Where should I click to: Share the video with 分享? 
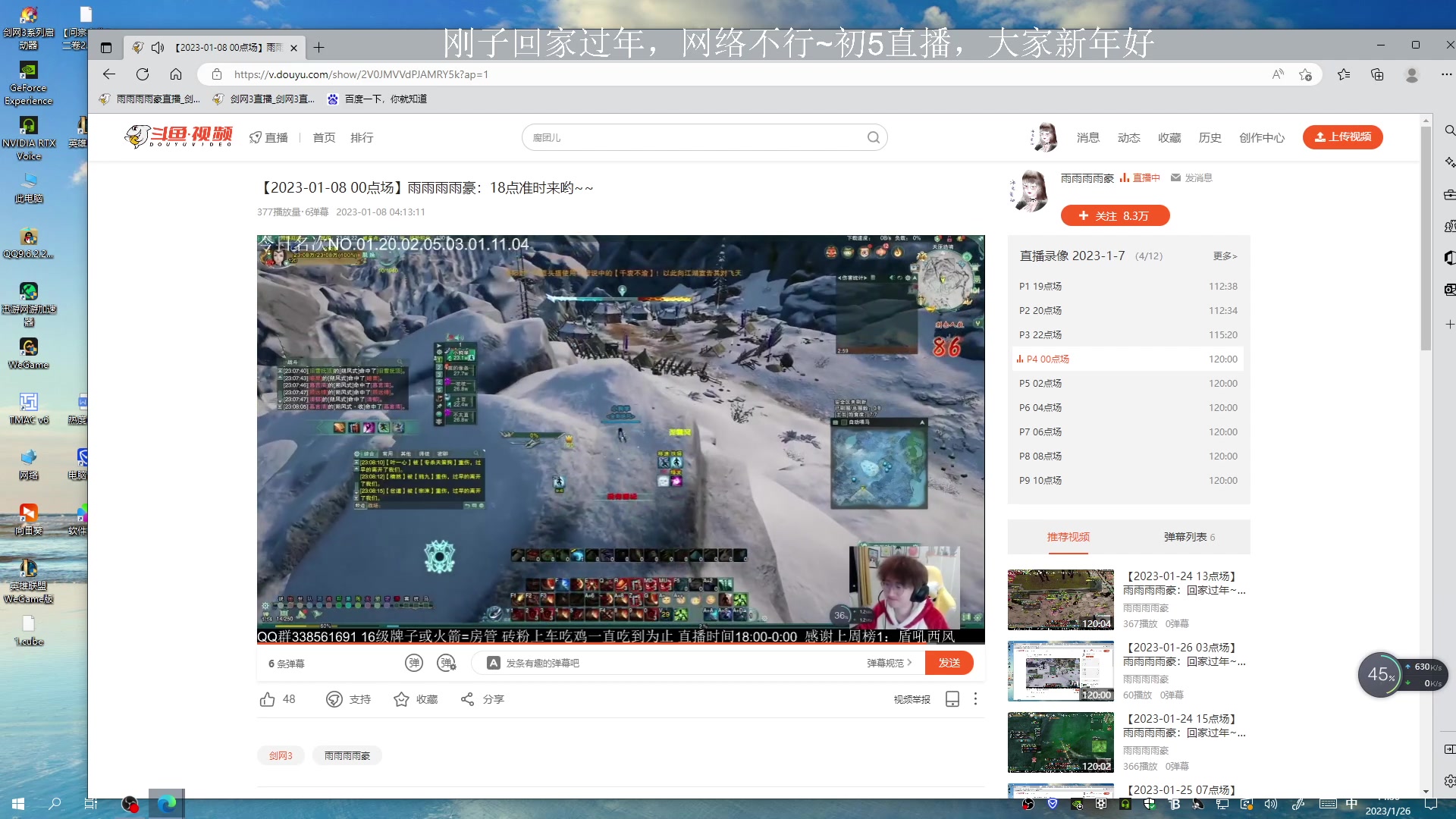tap(482, 699)
